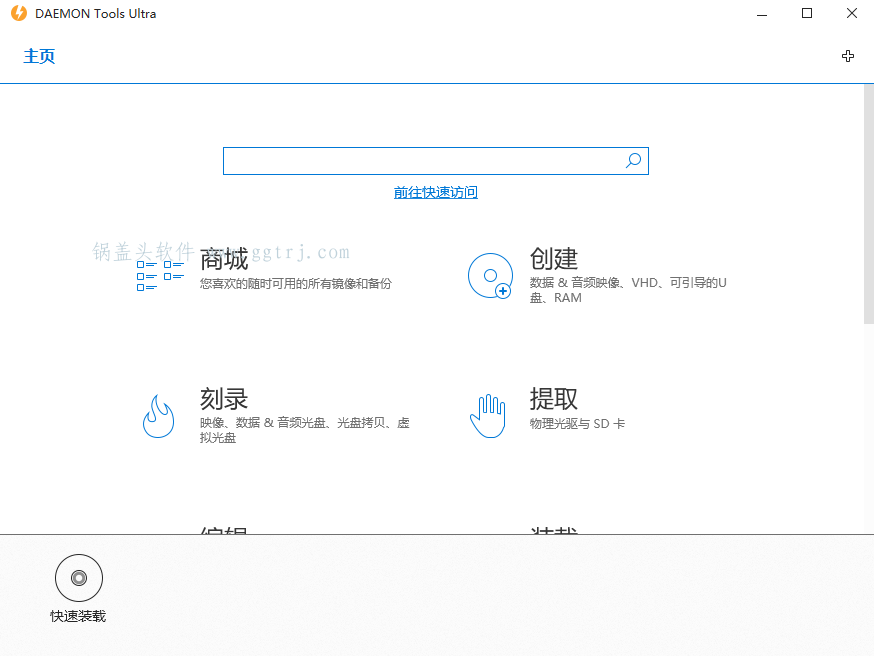Viewport: 874px width, 656px height.
Task: Click the partially visible 装载 heading
Action: point(554,530)
